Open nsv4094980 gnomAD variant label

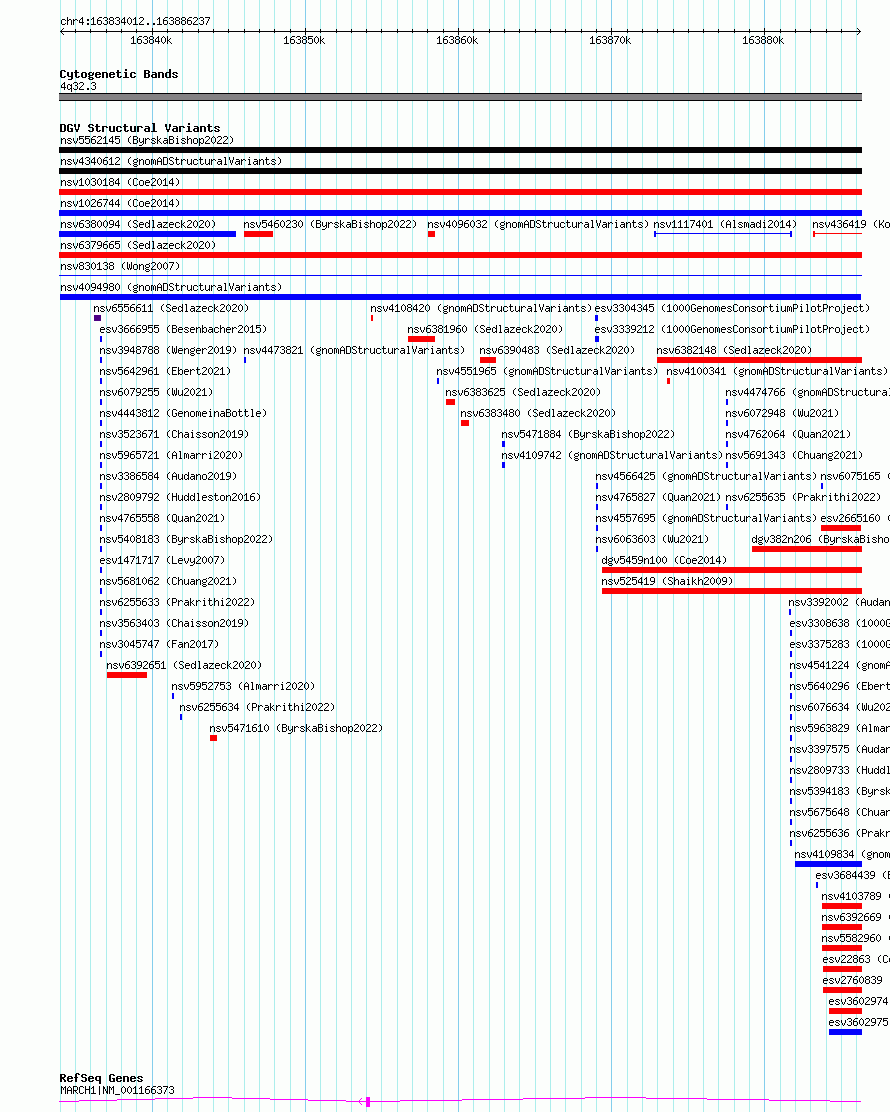coord(171,287)
